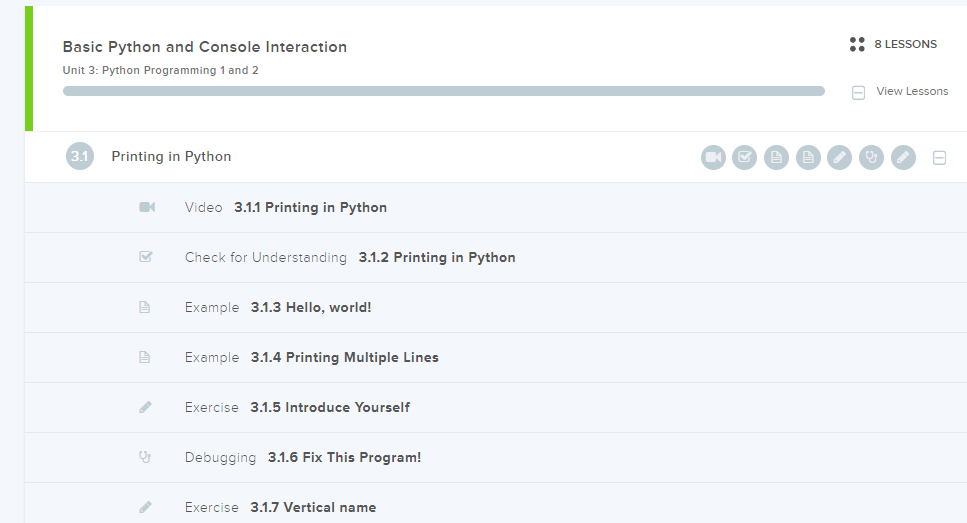Screen dimensions: 967x523
Task: Open the 3.1.1 Printing in Python video lesson
Action: (x=310, y=207)
